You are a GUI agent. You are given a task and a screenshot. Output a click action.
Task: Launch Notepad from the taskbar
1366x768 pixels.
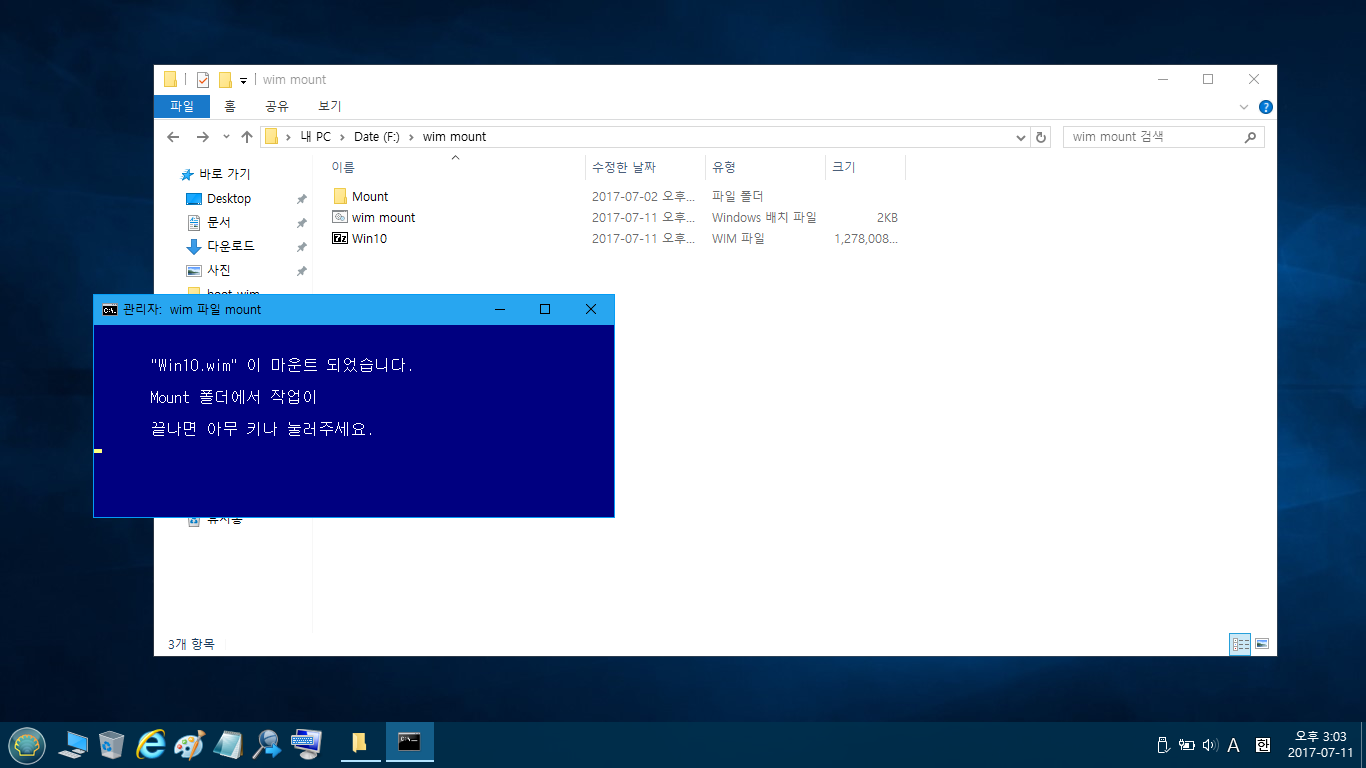[x=228, y=744]
